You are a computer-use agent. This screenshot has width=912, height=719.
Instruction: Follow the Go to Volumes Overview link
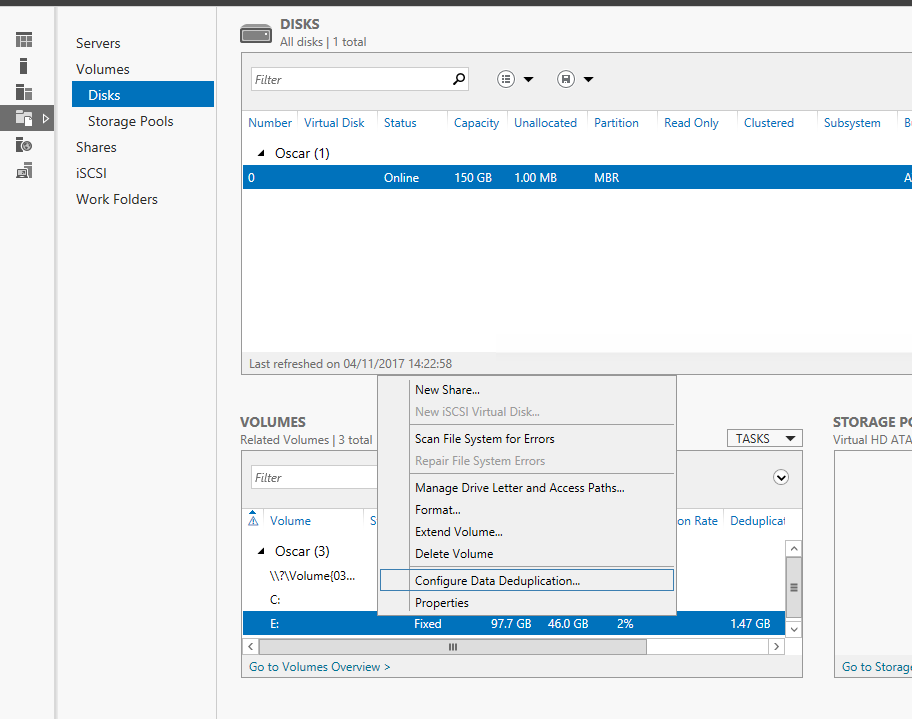[319, 667]
